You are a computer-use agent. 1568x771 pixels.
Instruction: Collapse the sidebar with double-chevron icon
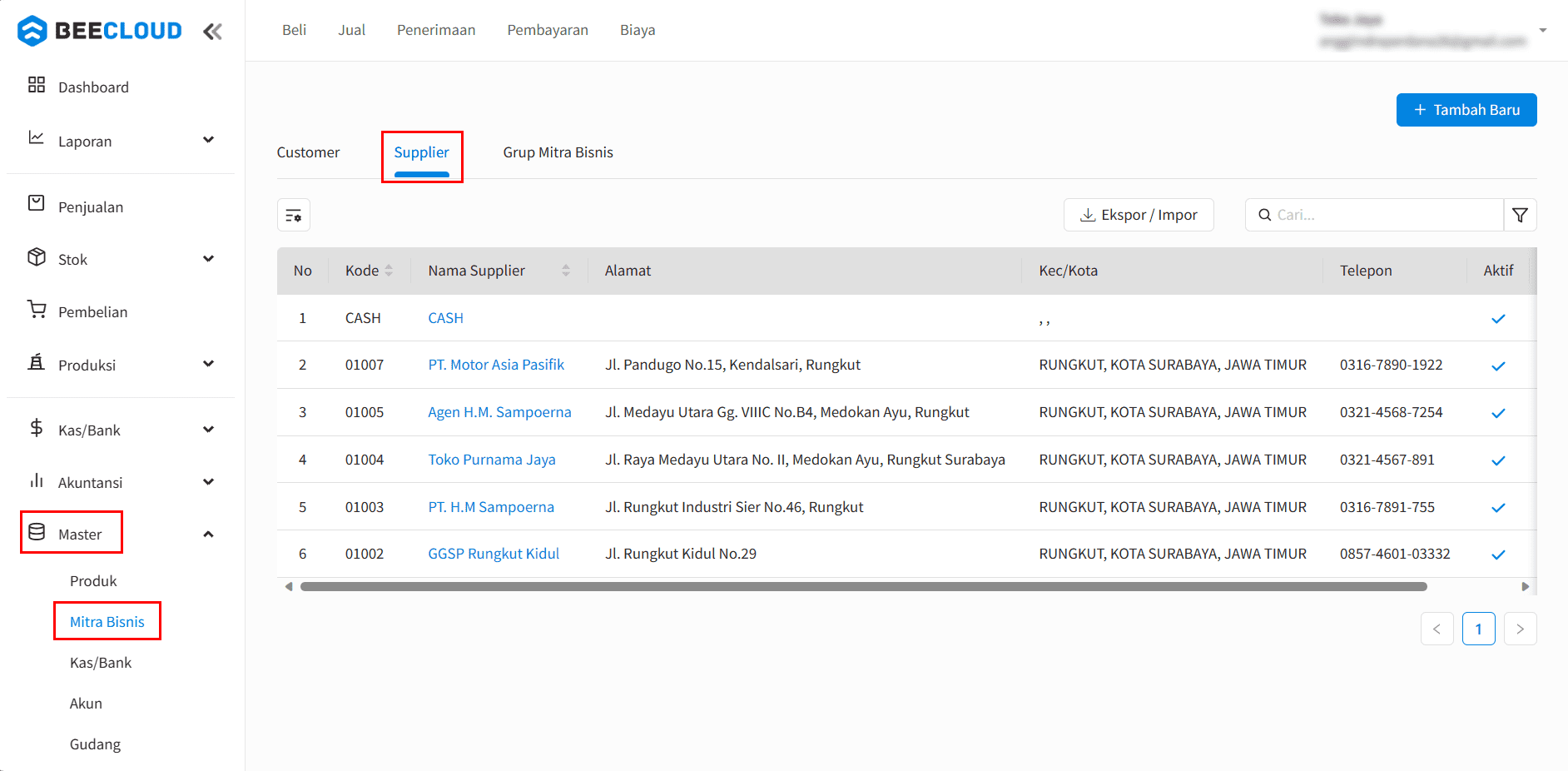pos(212,32)
